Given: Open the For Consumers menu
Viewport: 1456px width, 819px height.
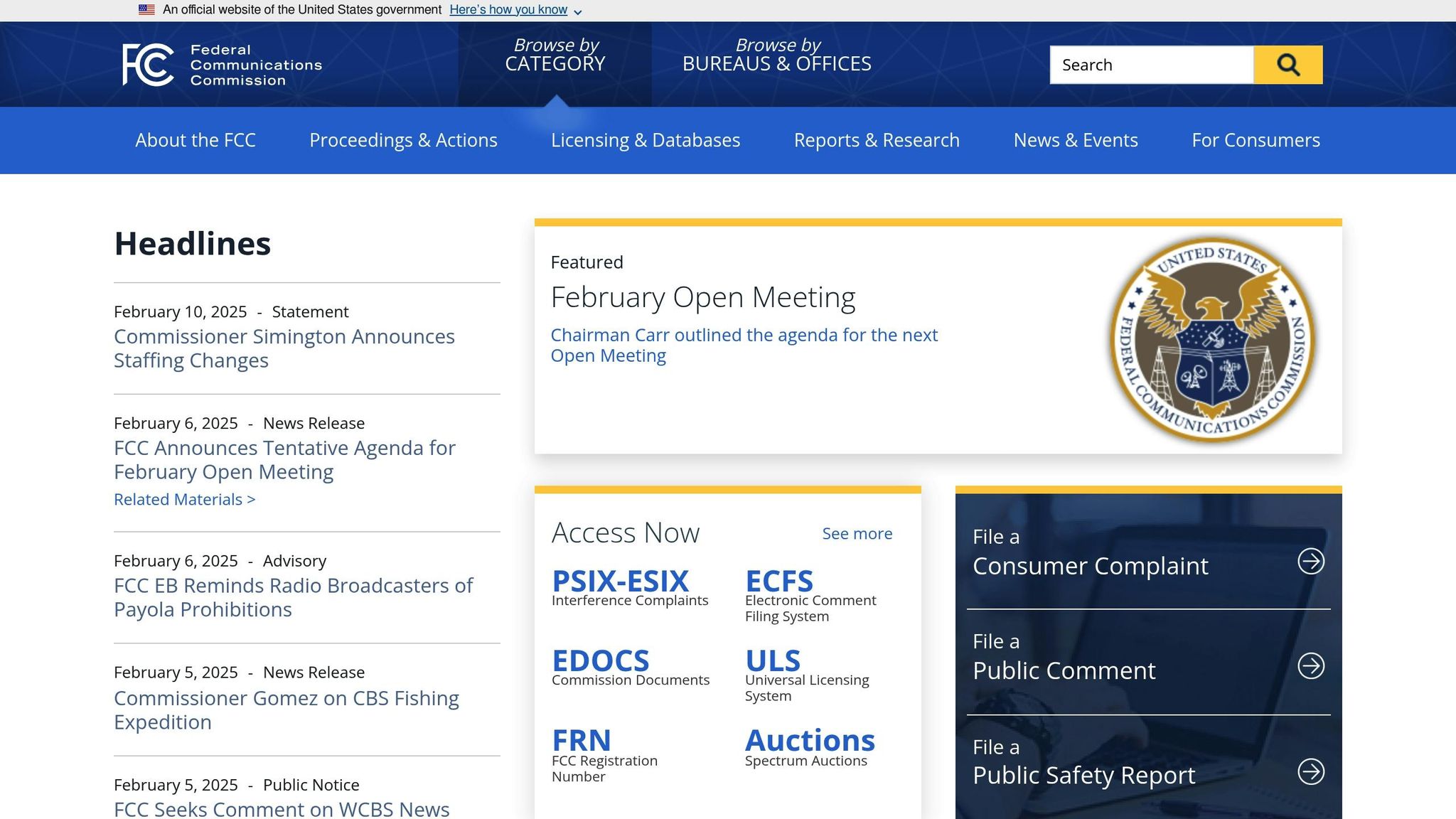Looking at the screenshot, I should tap(1256, 140).
